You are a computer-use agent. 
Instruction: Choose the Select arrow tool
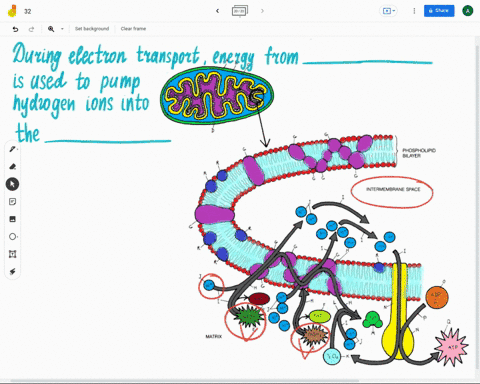(12, 184)
